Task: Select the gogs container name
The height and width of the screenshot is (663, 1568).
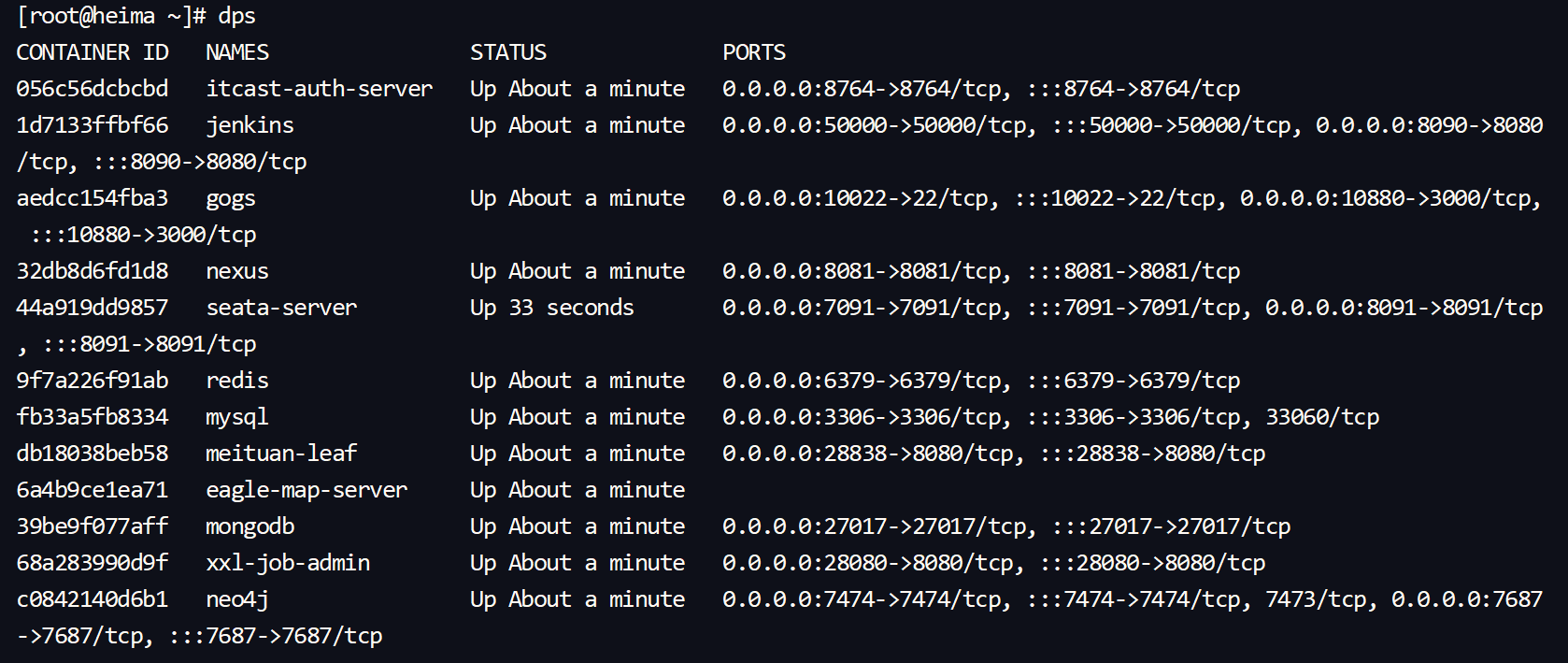Action: pos(231,199)
